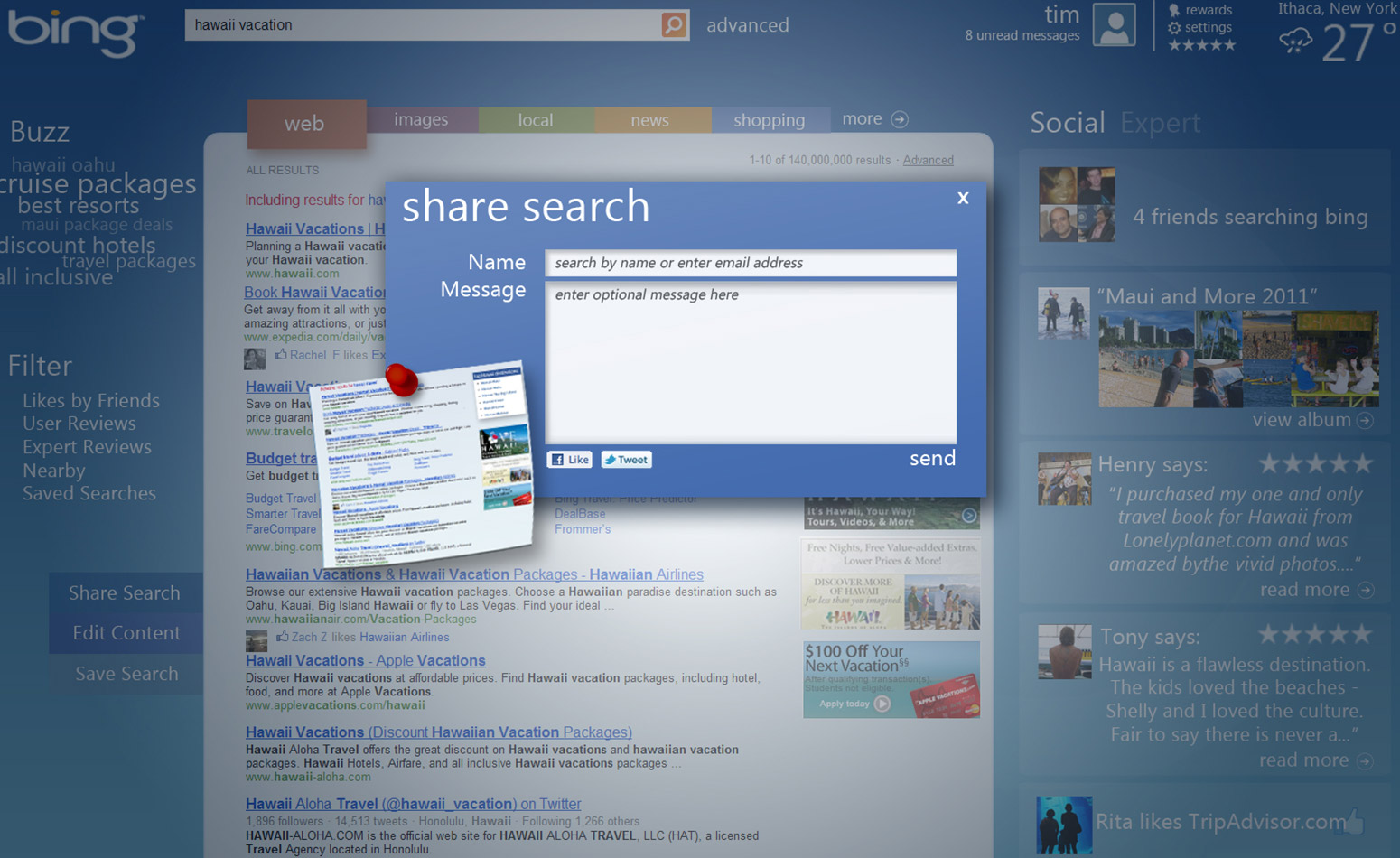1400x858 pixels.
Task: Click send in the share dialog
Action: tap(932, 458)
